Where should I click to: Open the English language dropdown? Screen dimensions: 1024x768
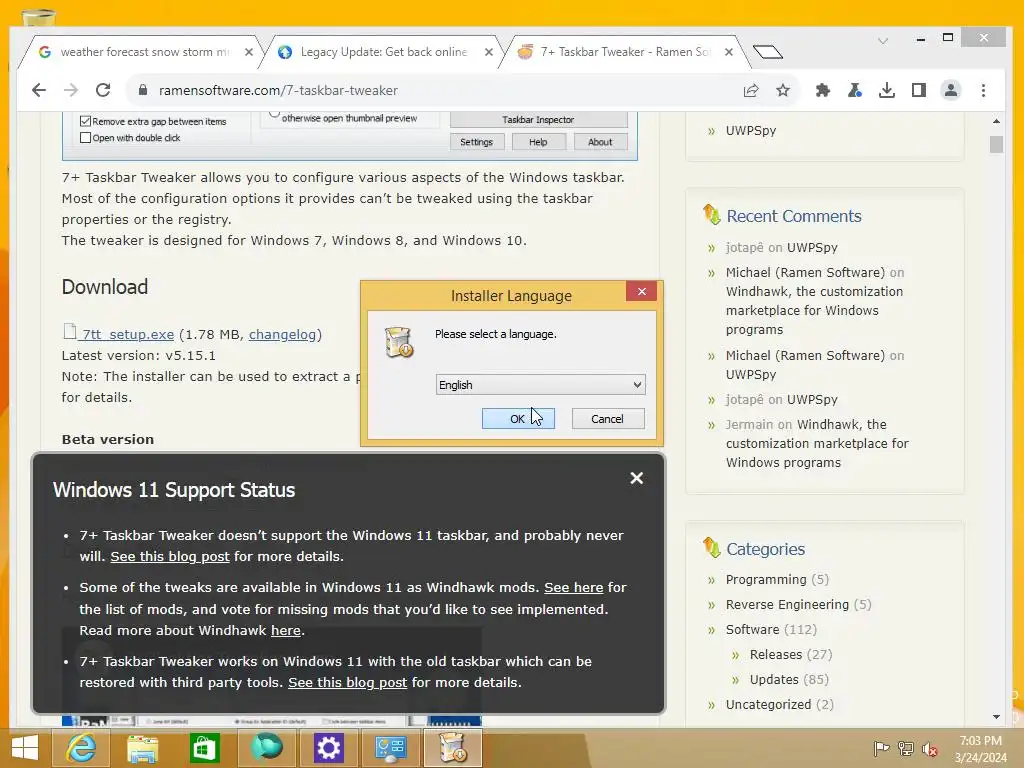tap(540, 385)
